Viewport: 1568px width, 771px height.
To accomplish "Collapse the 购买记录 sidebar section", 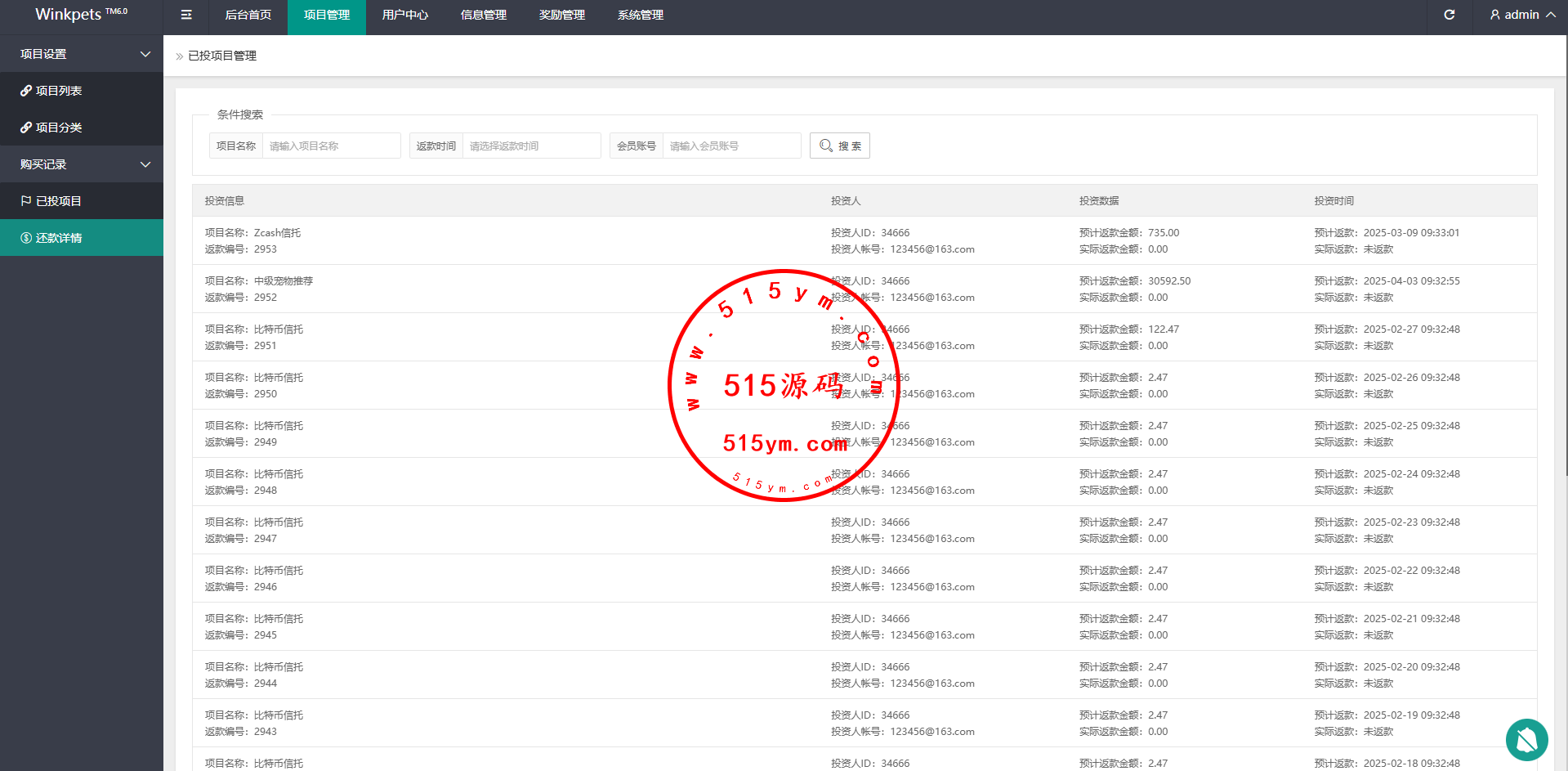I will [145, 164].
